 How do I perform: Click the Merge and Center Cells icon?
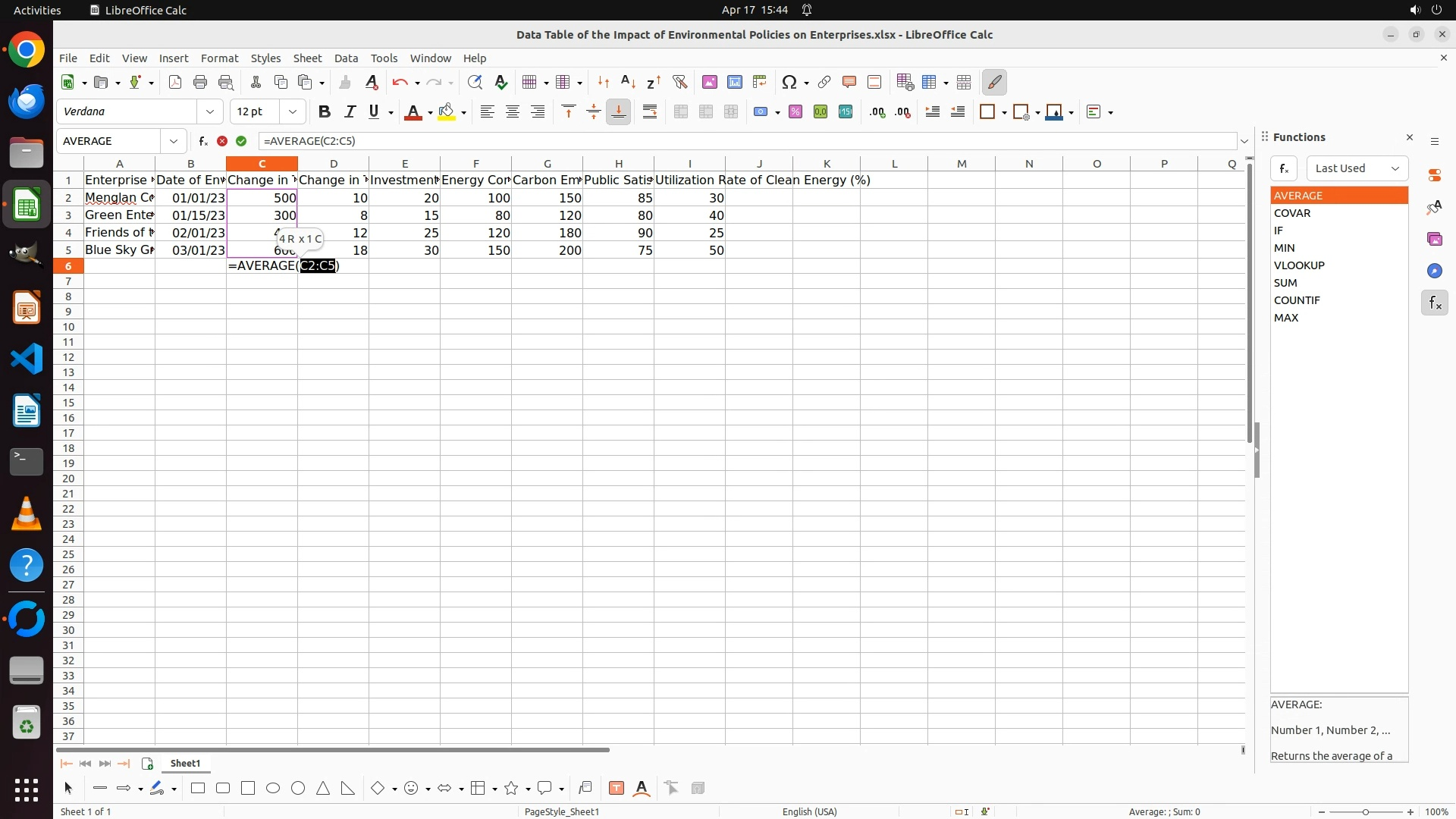coord(681,111)
